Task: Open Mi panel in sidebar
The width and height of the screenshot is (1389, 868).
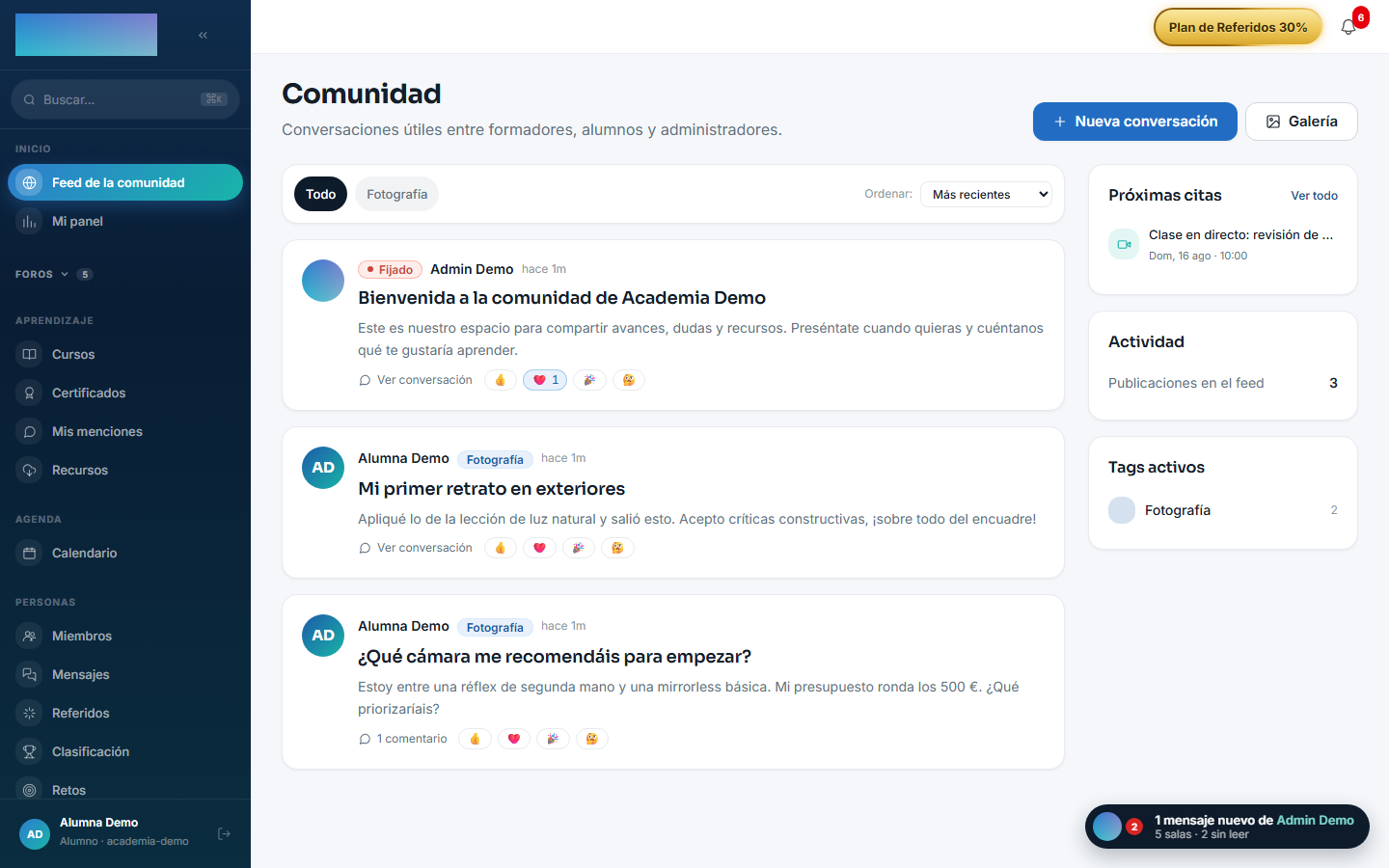Action: (125, 221)
